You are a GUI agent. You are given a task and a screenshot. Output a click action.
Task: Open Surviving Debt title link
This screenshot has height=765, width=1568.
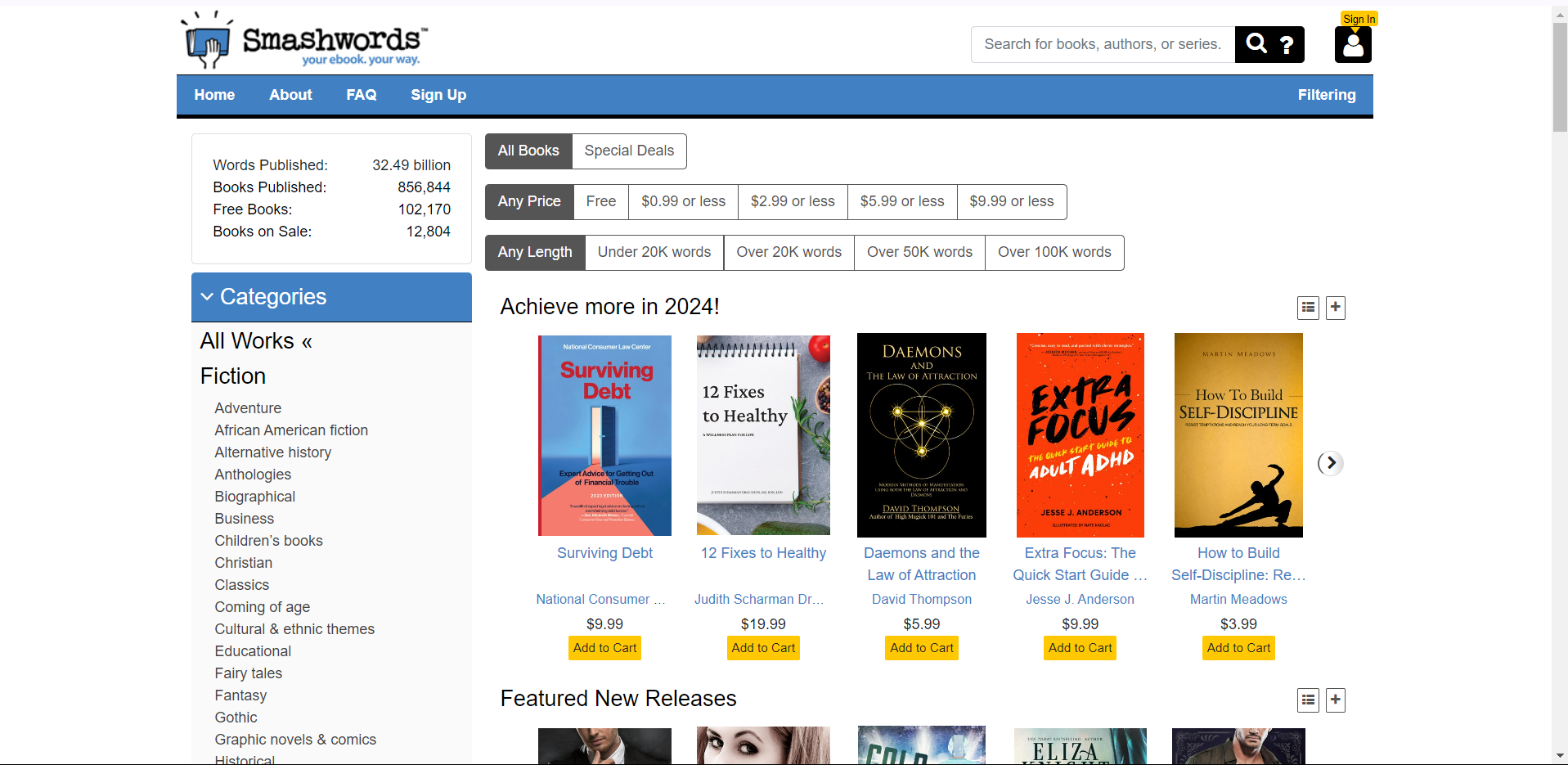click(604, 554)
